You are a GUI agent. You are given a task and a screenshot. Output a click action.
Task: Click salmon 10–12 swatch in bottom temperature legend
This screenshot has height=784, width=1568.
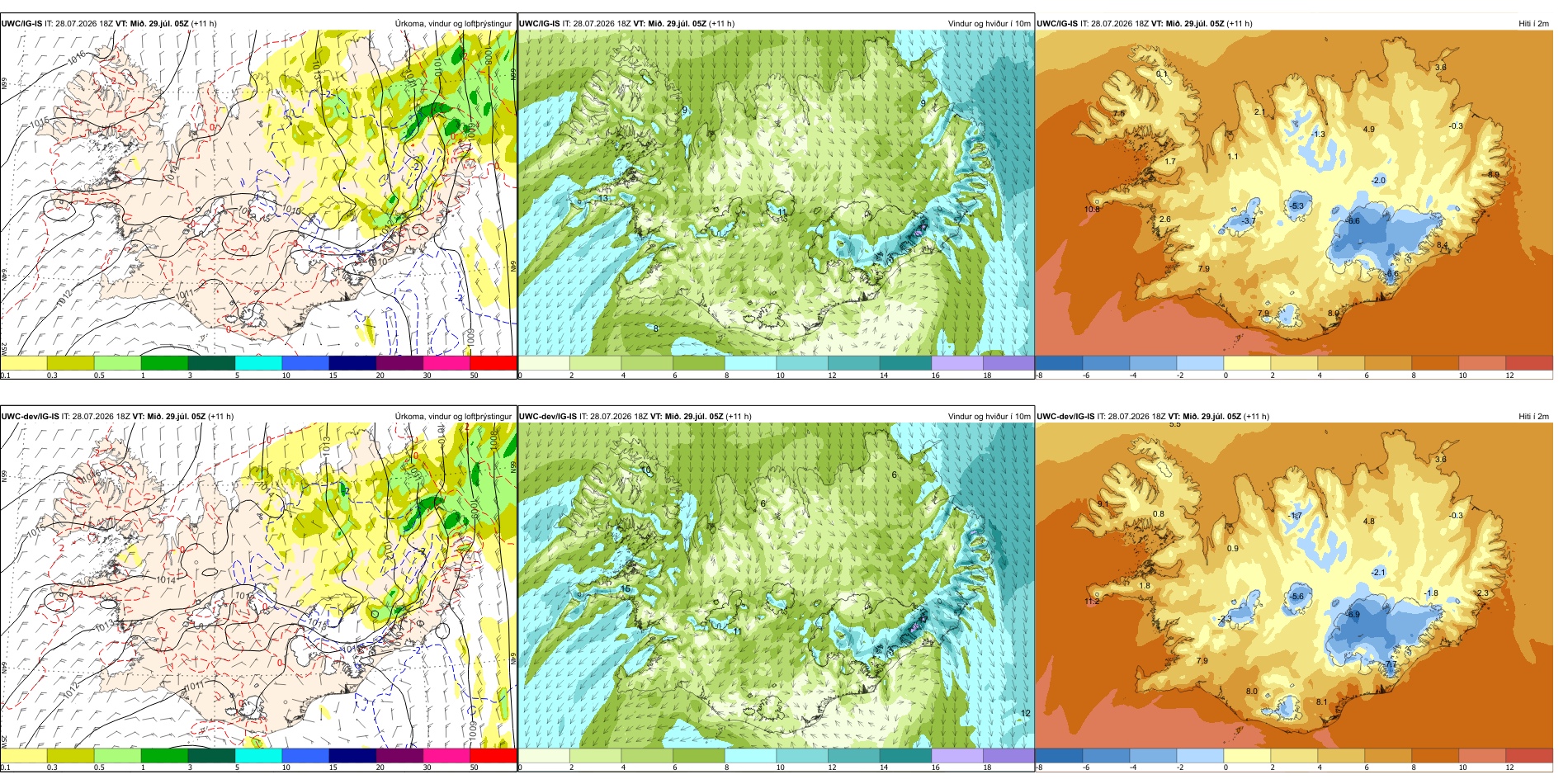[x=1481, y=755]
